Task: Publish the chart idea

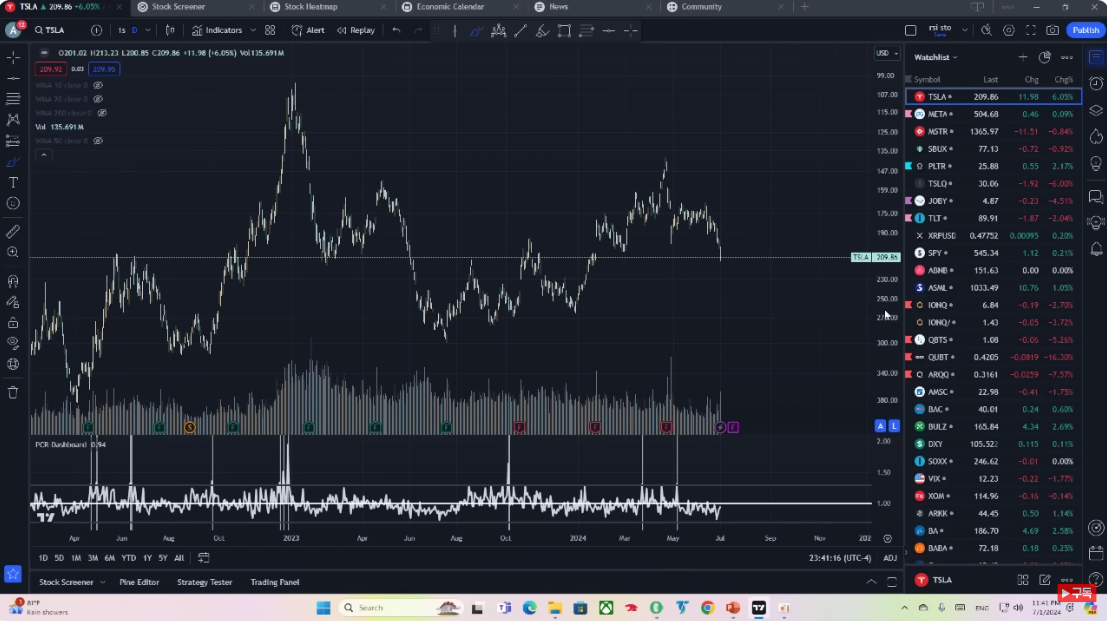Action: click(x=1085, y=30)
